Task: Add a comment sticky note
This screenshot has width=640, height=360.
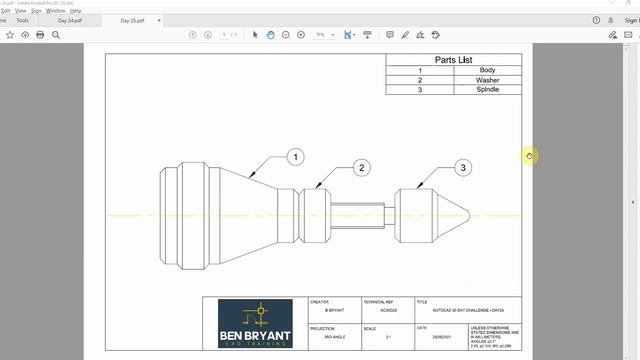Action: 390,35
